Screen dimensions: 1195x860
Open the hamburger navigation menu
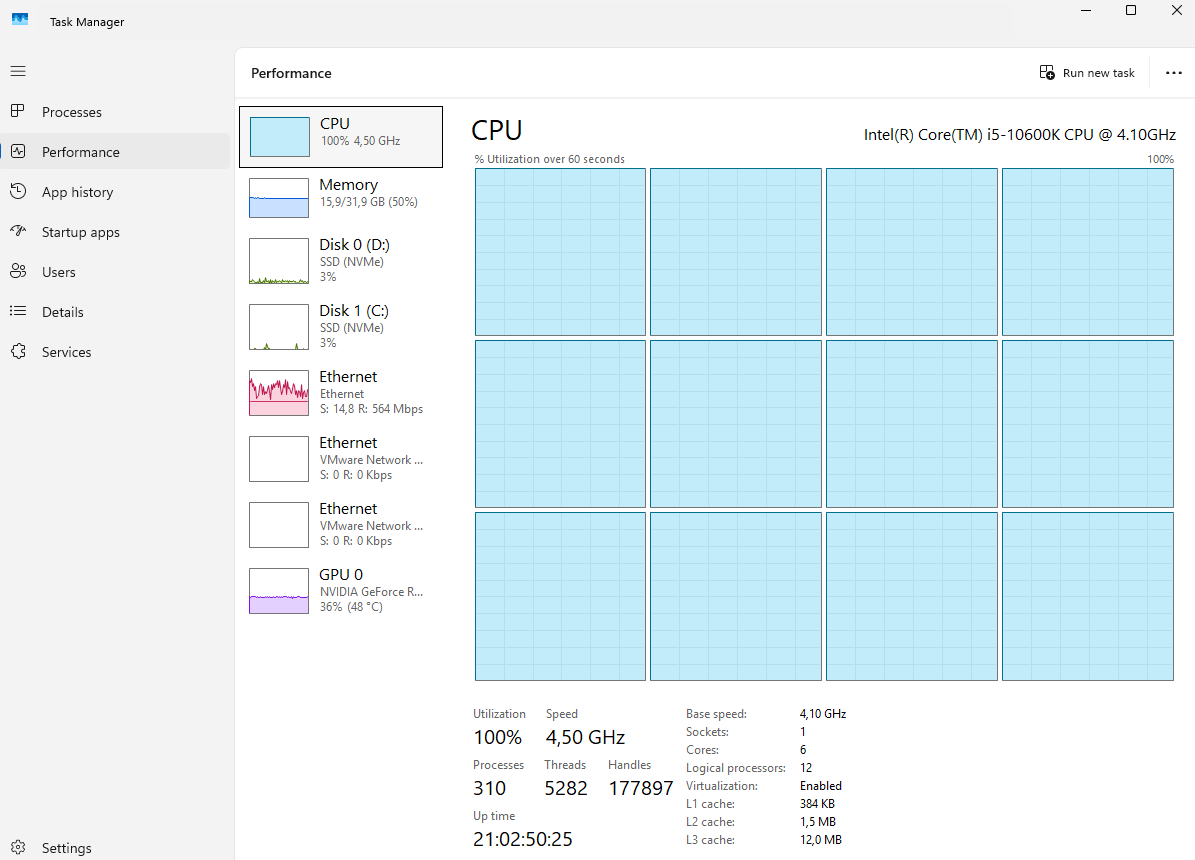18,71
